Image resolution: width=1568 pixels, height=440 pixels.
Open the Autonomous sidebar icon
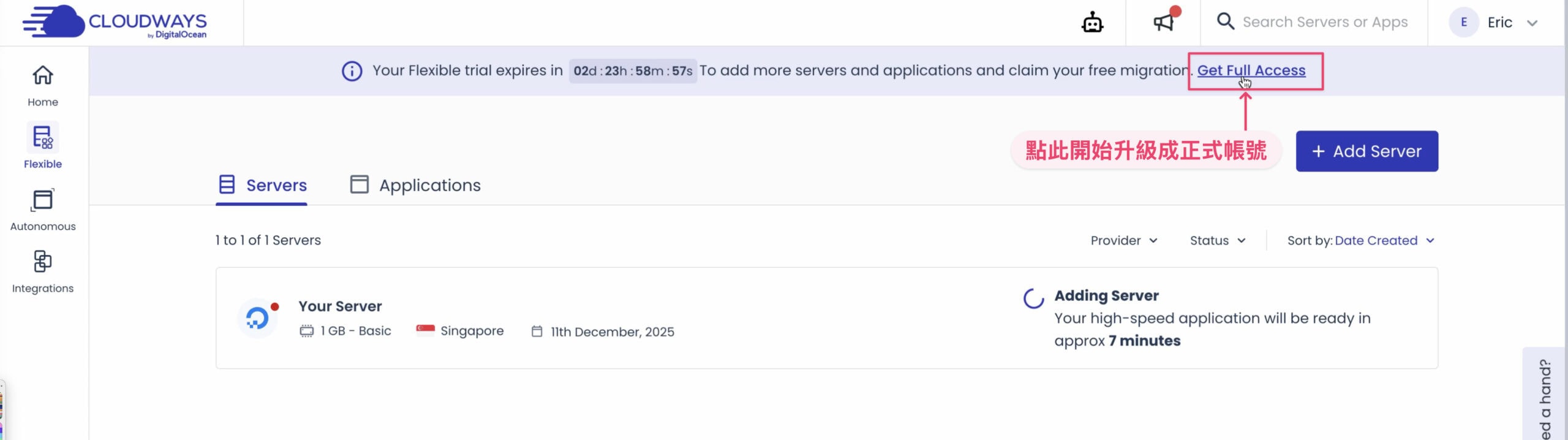coord(43,209)
